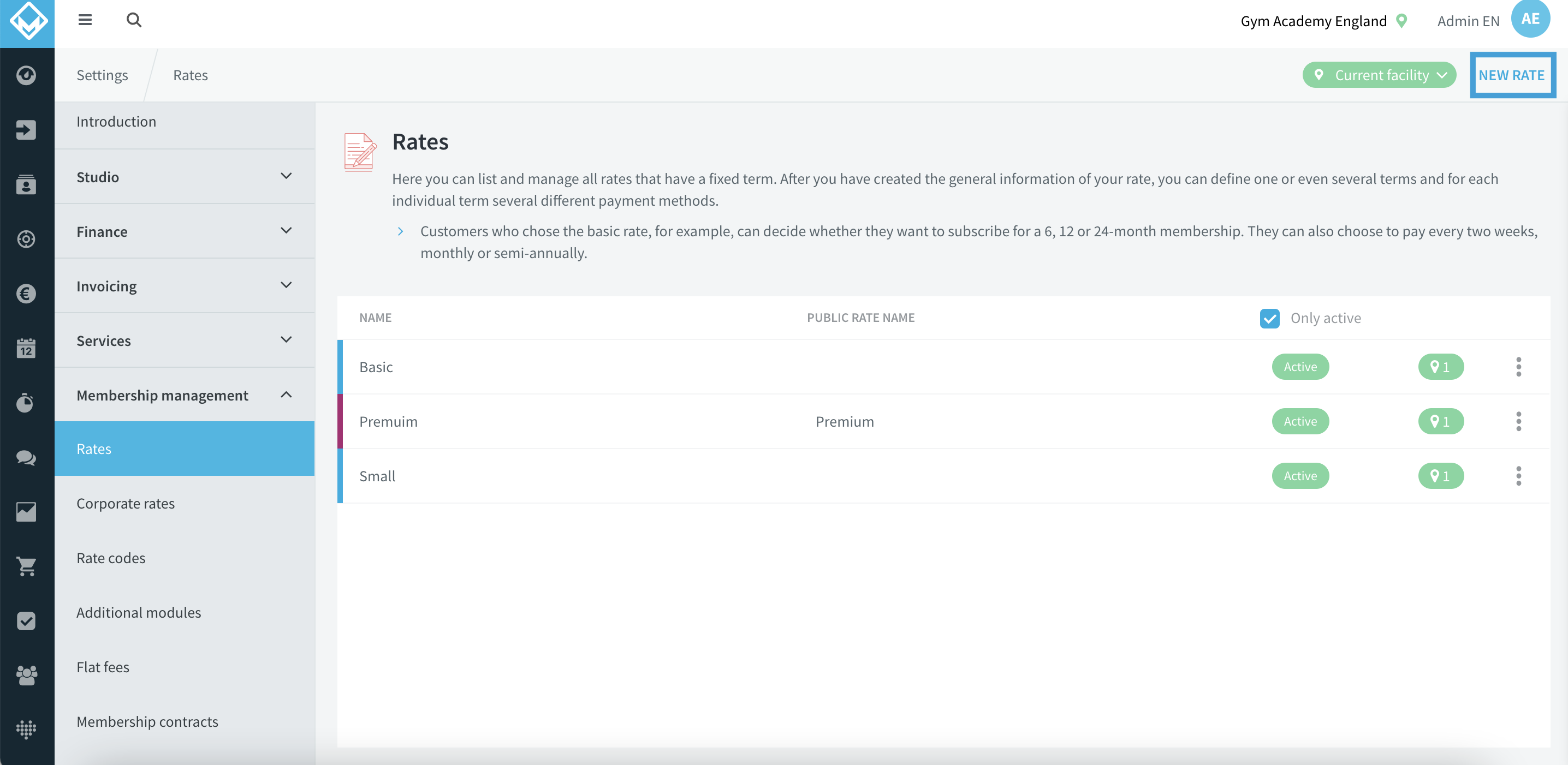Open the three-dot menu for Premuim rate
The height and width of the screenshot is (765, 1568).
(x=1518, y=421)
